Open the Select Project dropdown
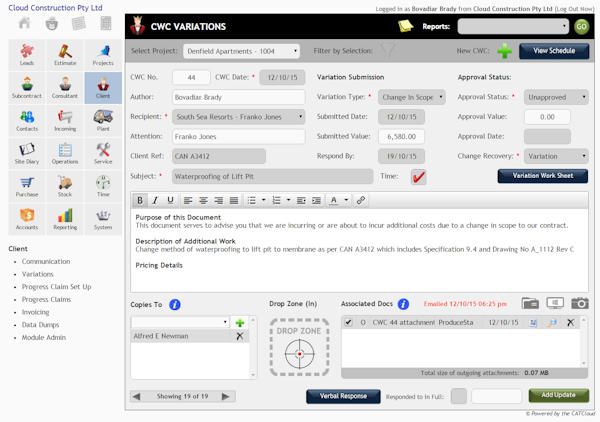The width and height of the screenshot is (600, 422). pyautogui.click(x=241, y=51)
